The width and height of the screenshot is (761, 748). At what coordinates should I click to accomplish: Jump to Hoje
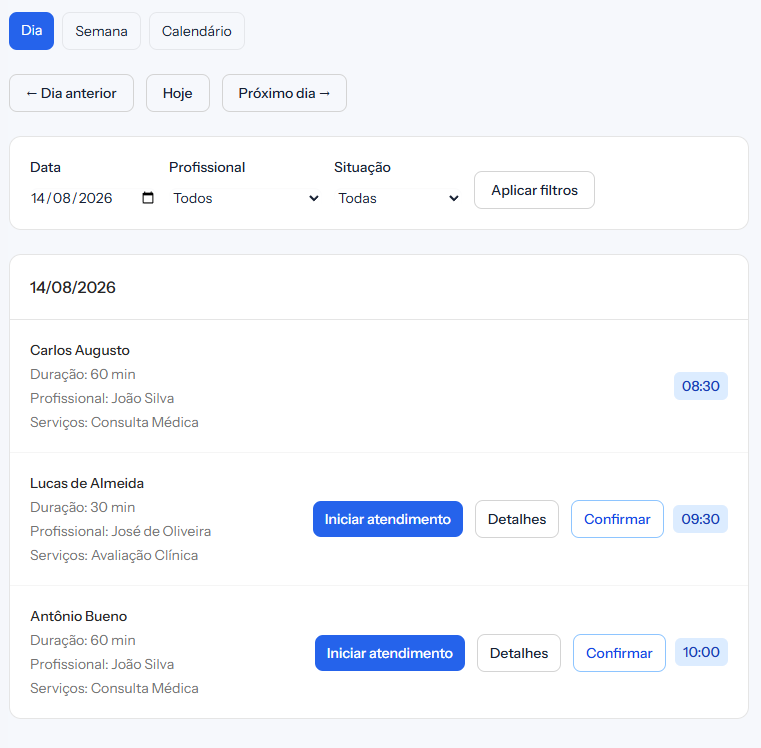(x=178, y=93)
